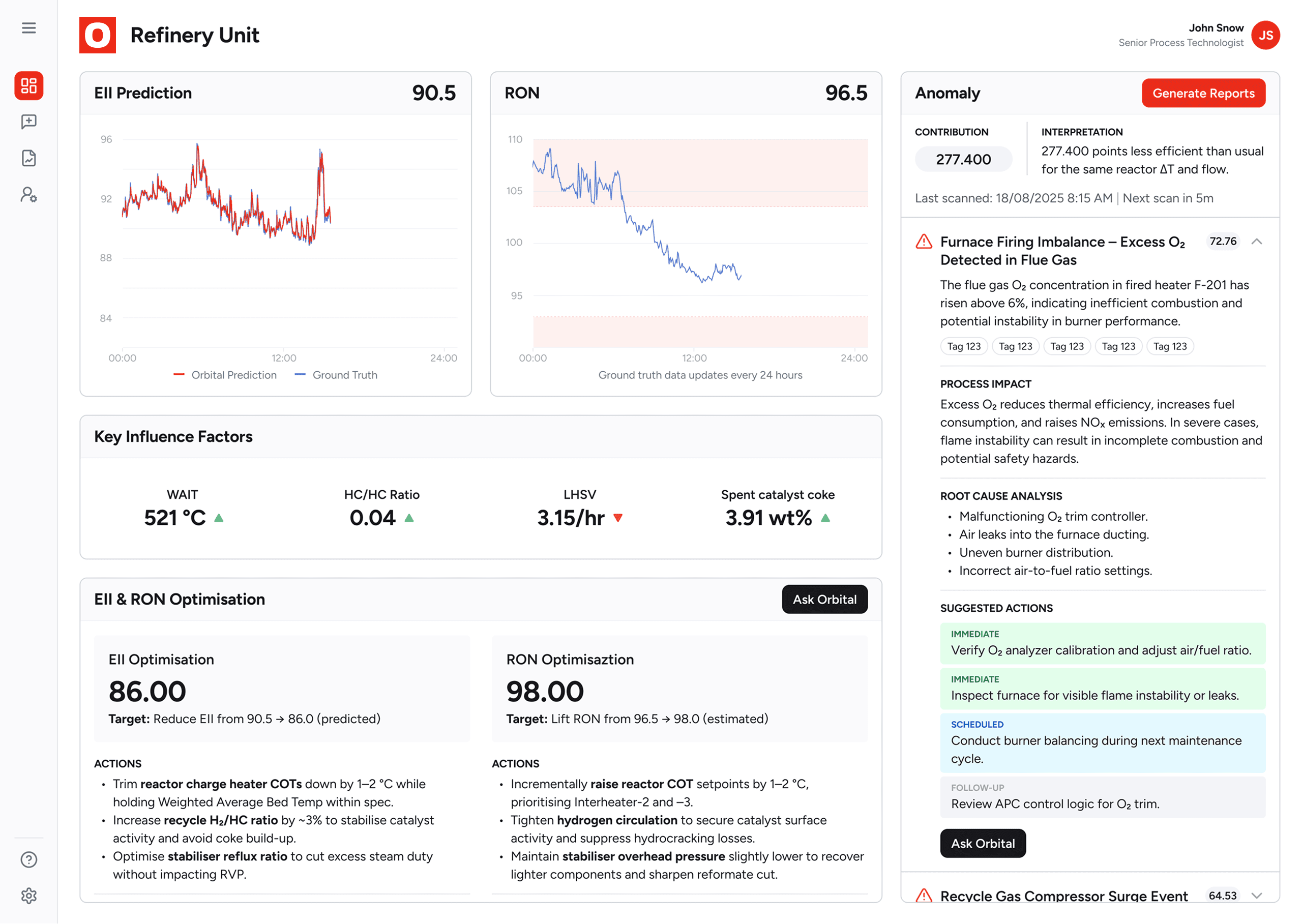Image resolution: width=1302 pixels, height=924 pixels.
Task: Click the help question mark icon
Action: pos(28,860)
